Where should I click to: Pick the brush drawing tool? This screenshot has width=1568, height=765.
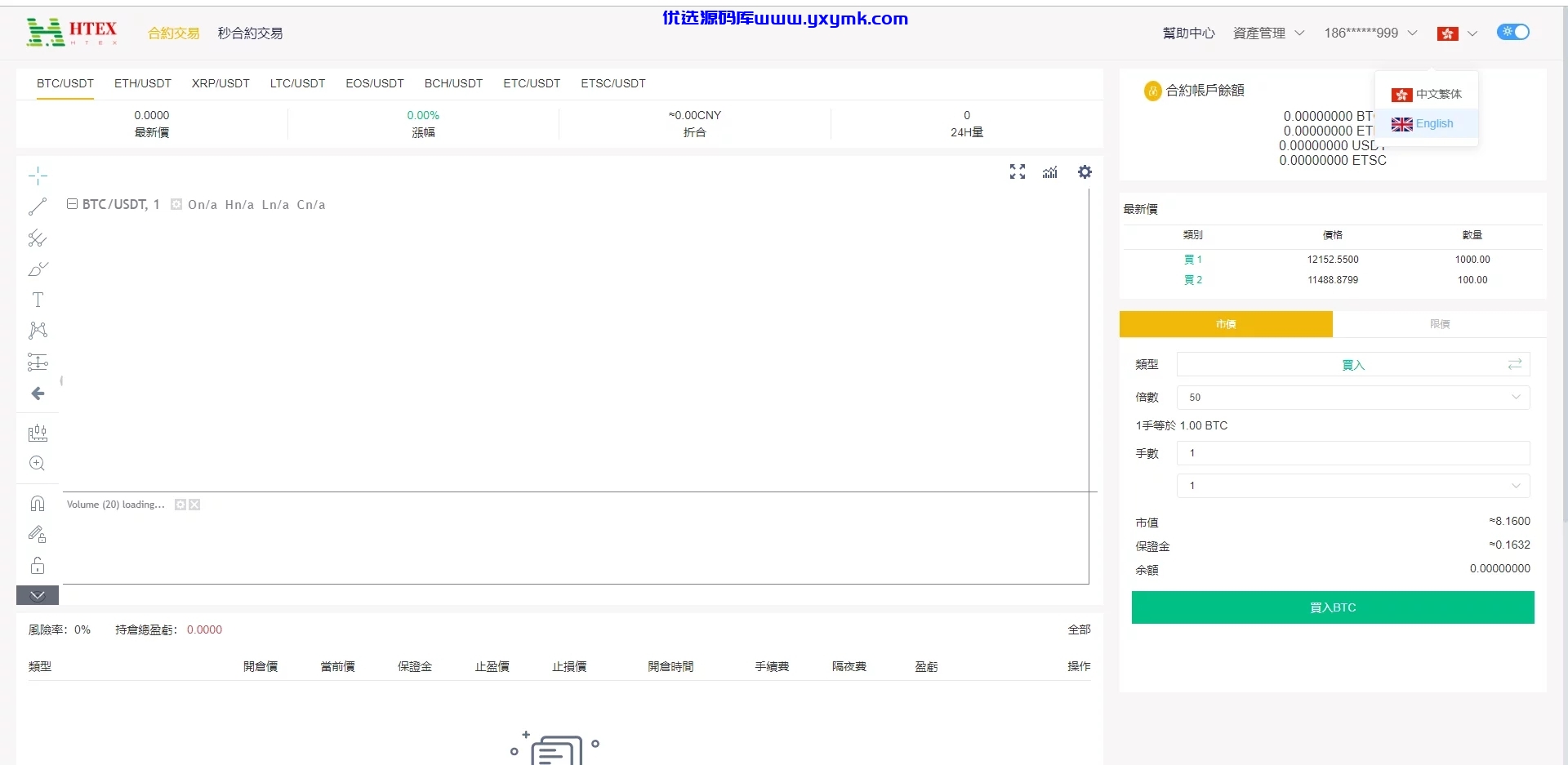click(38, 269)
